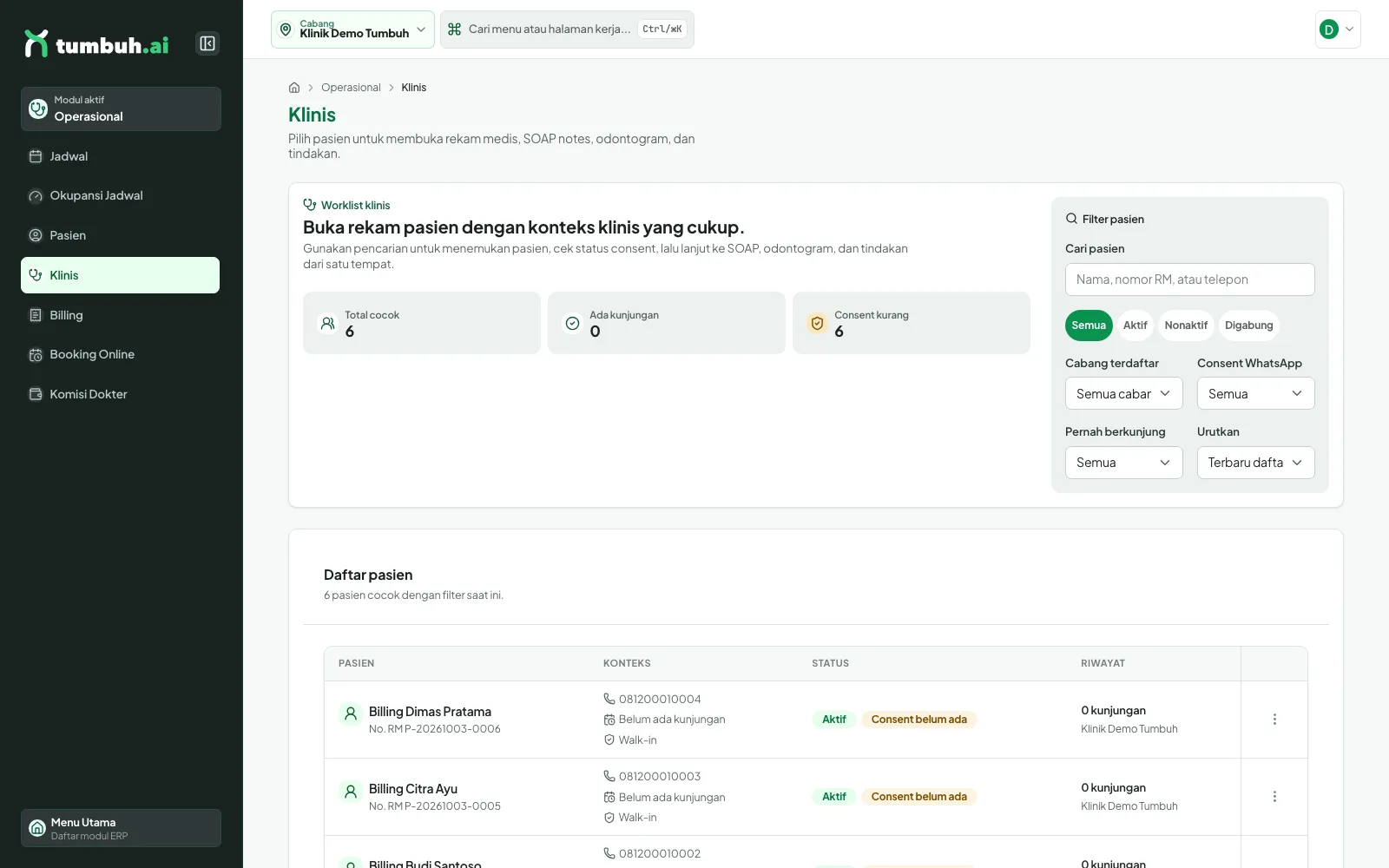Select the Aktif filter chip
Image resolution: width=1389 pixels, height=868 pixels.
point(1136,325)
